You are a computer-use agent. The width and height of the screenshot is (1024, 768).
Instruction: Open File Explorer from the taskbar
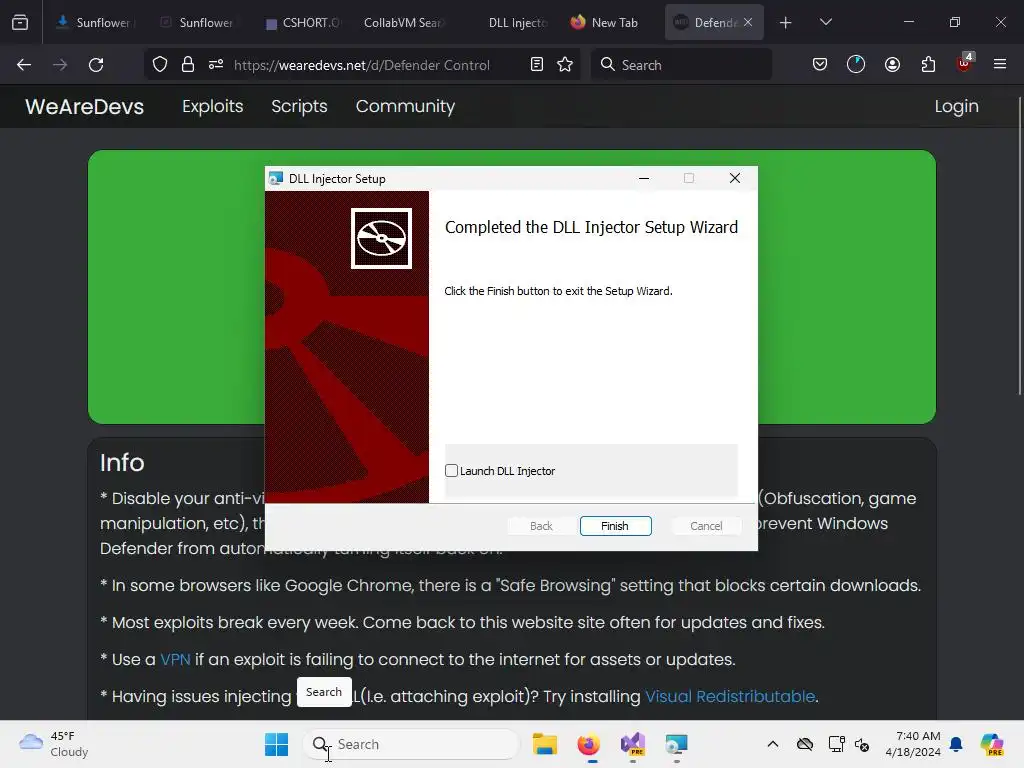click(x=545, y=744)
